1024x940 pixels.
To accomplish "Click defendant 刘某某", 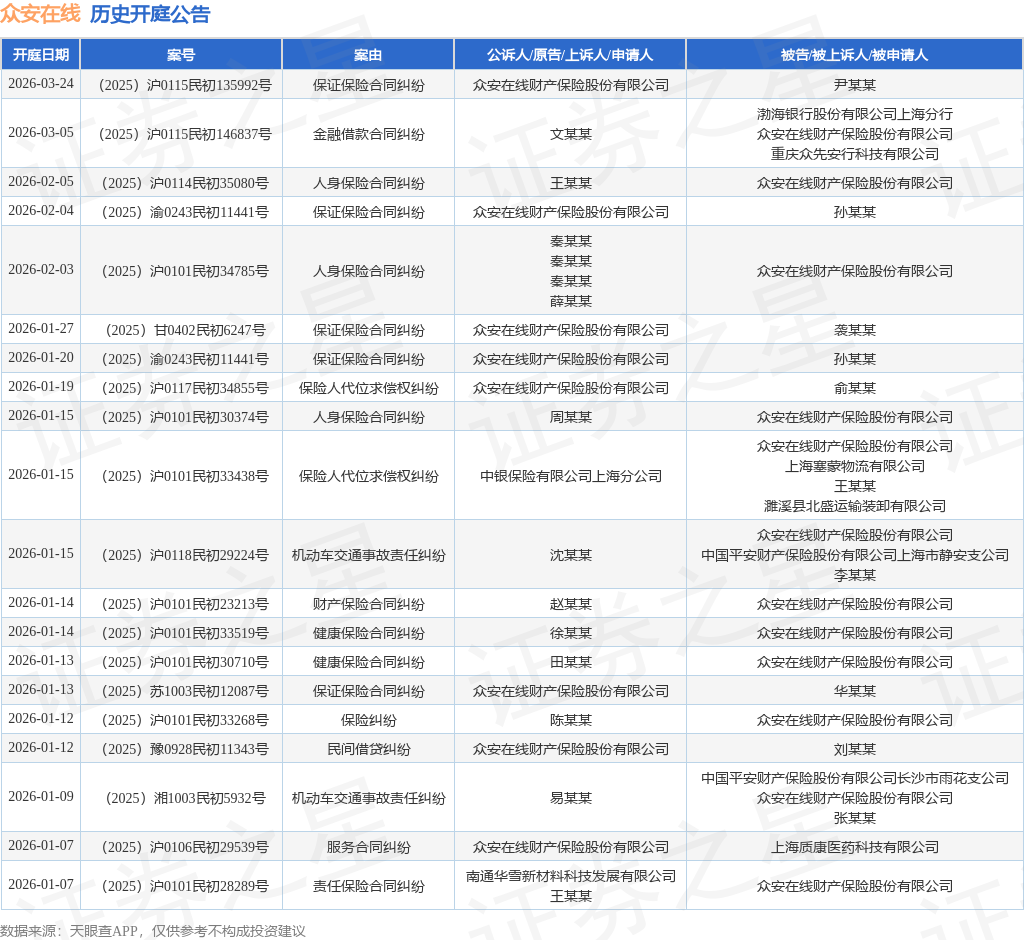I will coord(855,749).
